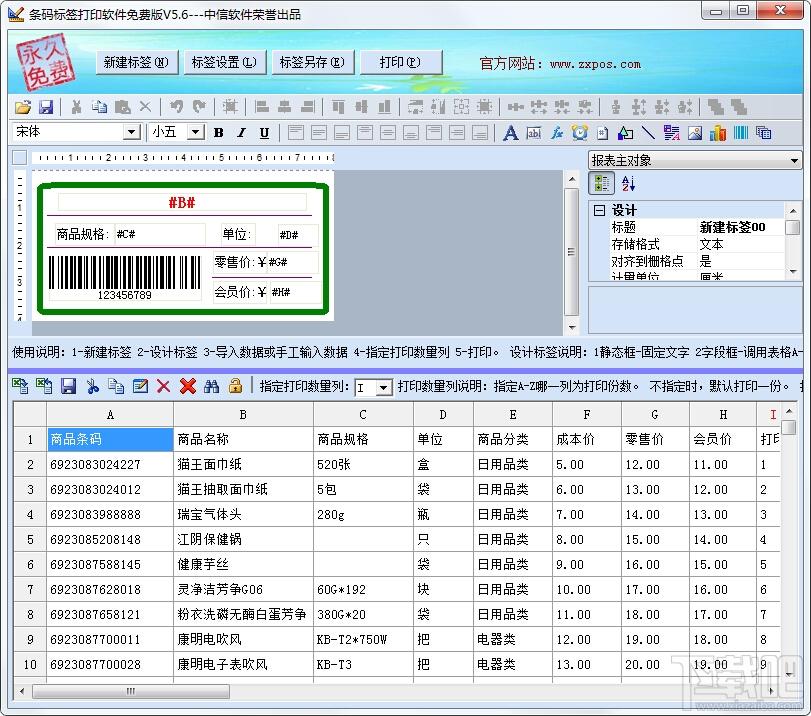
Task: Export data to Excel in the data toolbar
Action: 44,386
